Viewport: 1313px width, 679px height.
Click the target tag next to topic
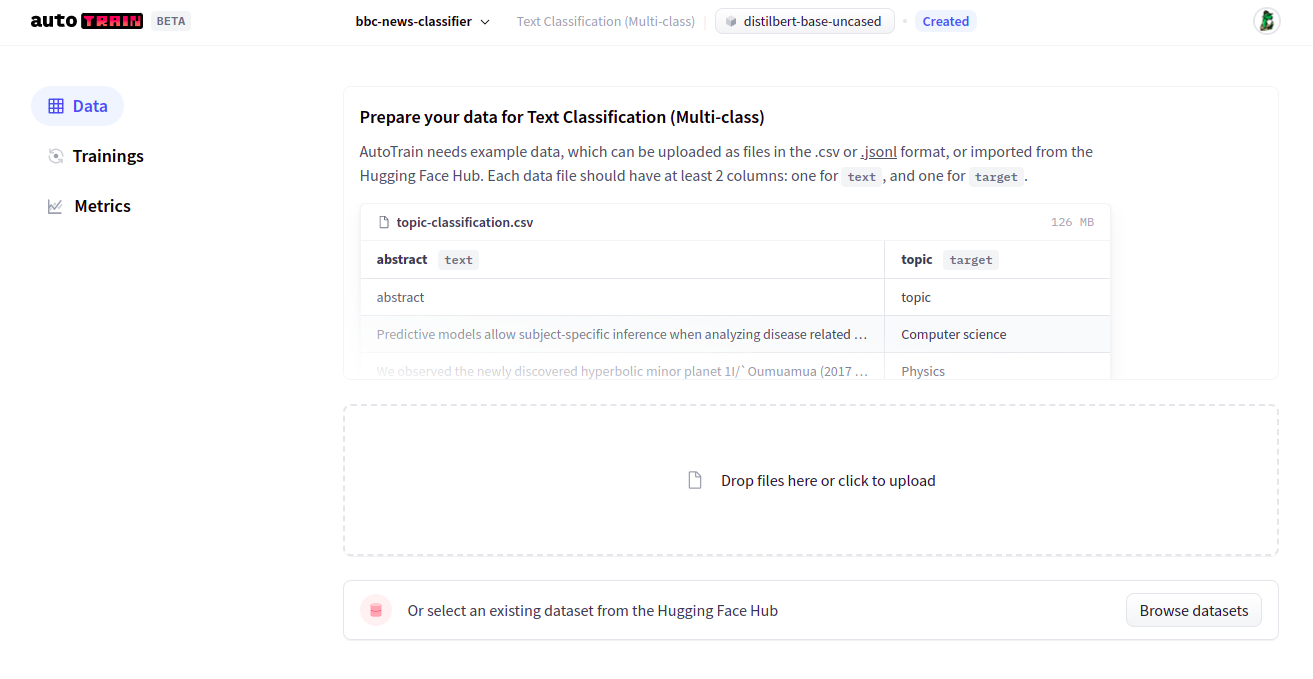pyautogui.click(x=970, y=259)
